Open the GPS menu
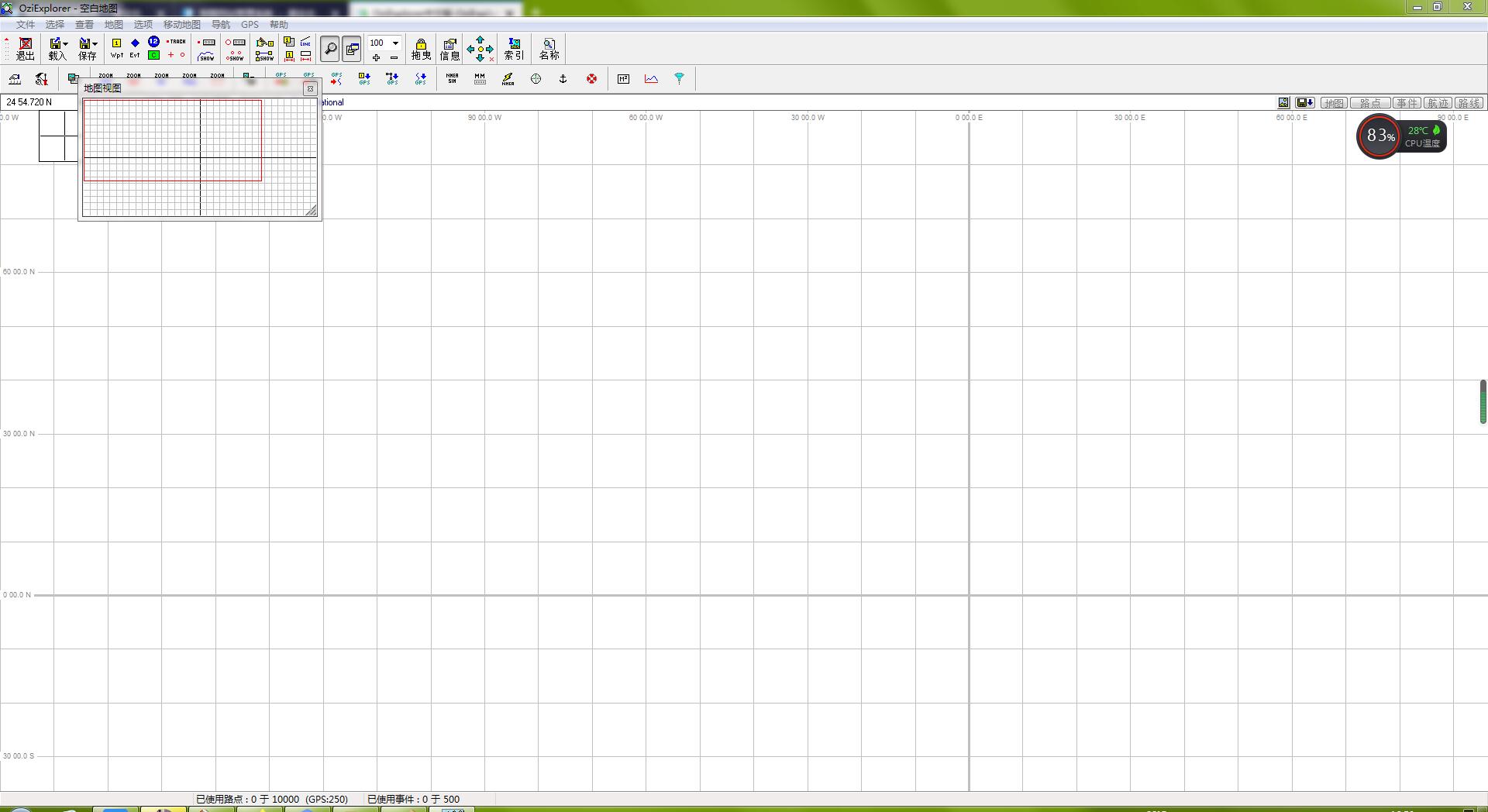 pos(250,25)
